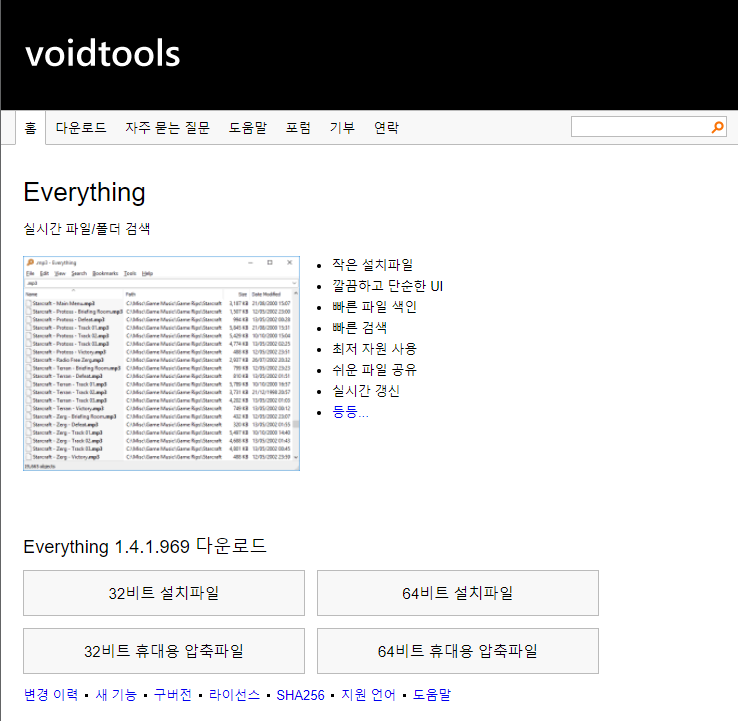Screen dimensions: 738x721
Task: Click the 깔끔하고 단순한 UI bullet text
Action: [387, 286]
